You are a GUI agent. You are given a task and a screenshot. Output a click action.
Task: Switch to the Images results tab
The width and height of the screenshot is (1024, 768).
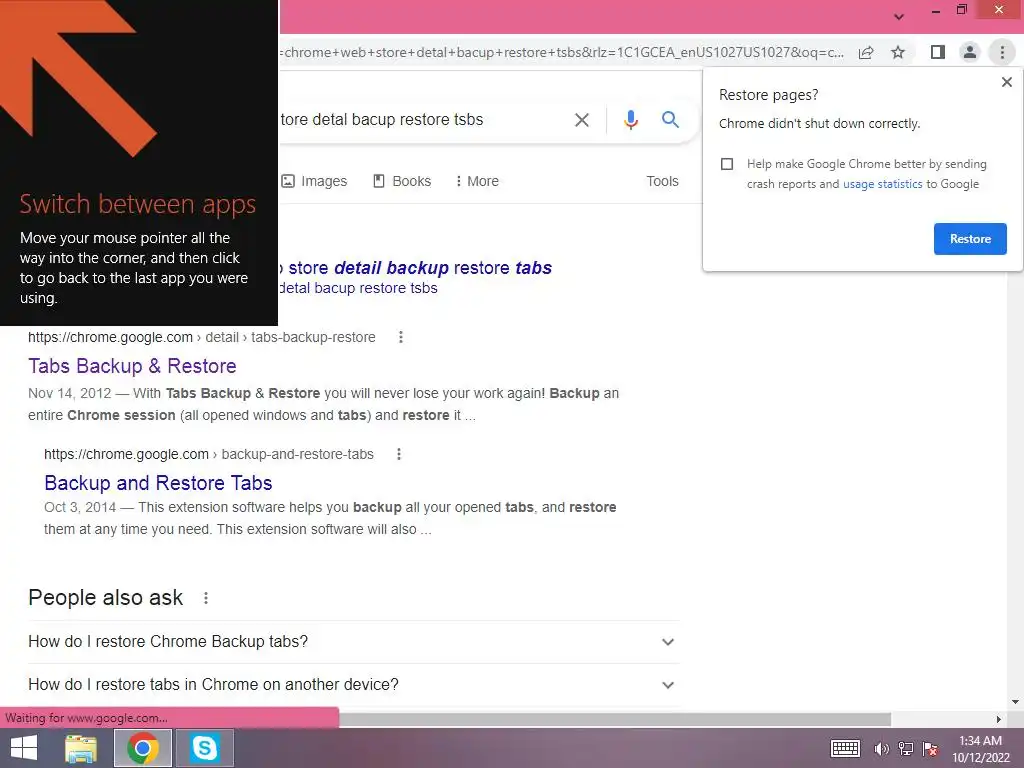[314, 181]
